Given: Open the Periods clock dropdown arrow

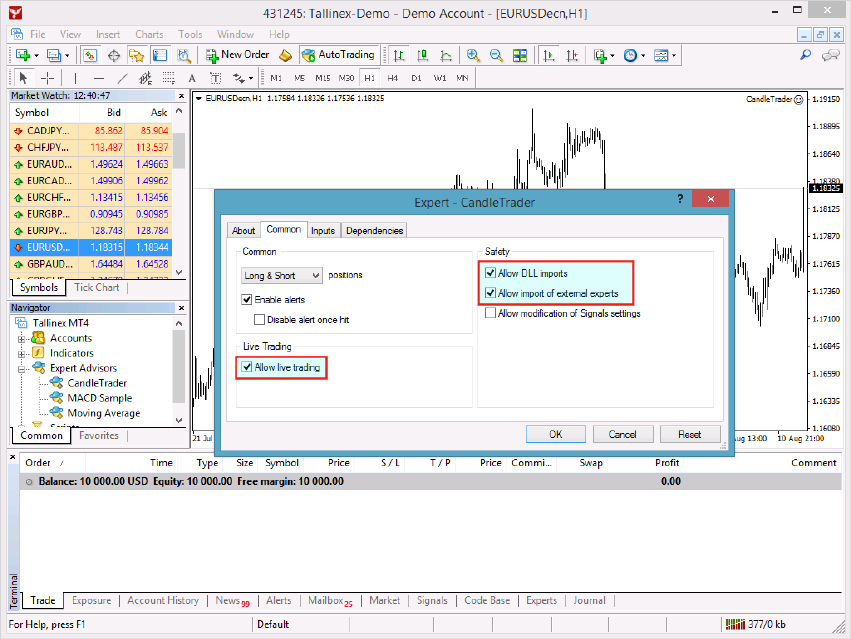Looking at the screenshot, I should pyautogui.click(x=643, y=55).
